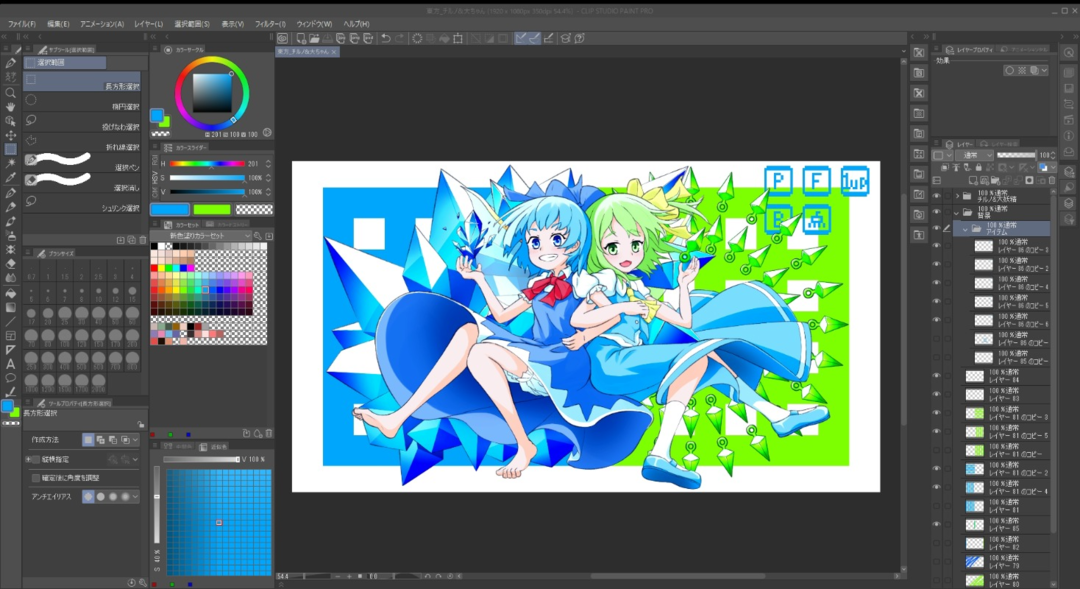
Task: Toggle visibility of the アイテム layer folder
Action: (937, 228)
